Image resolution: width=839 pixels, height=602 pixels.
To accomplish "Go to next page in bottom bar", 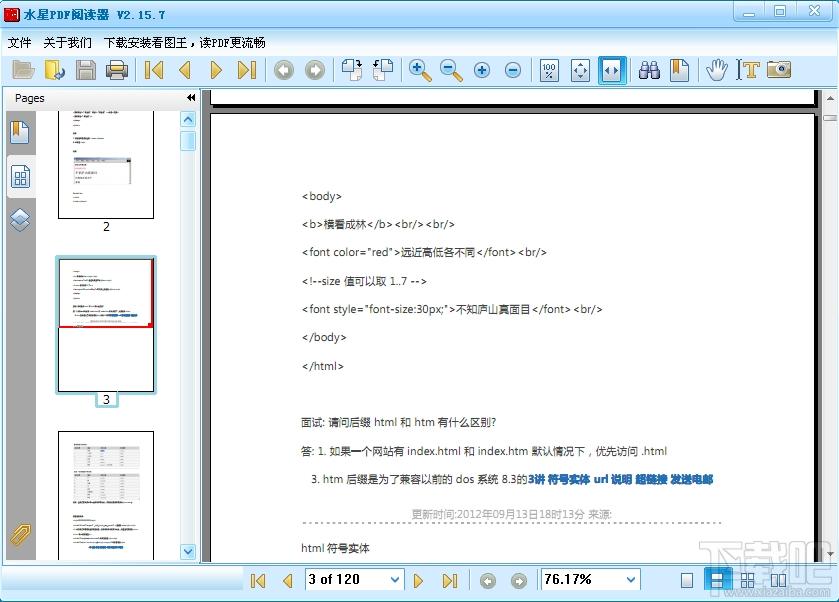I will click(x=418, y=581).
